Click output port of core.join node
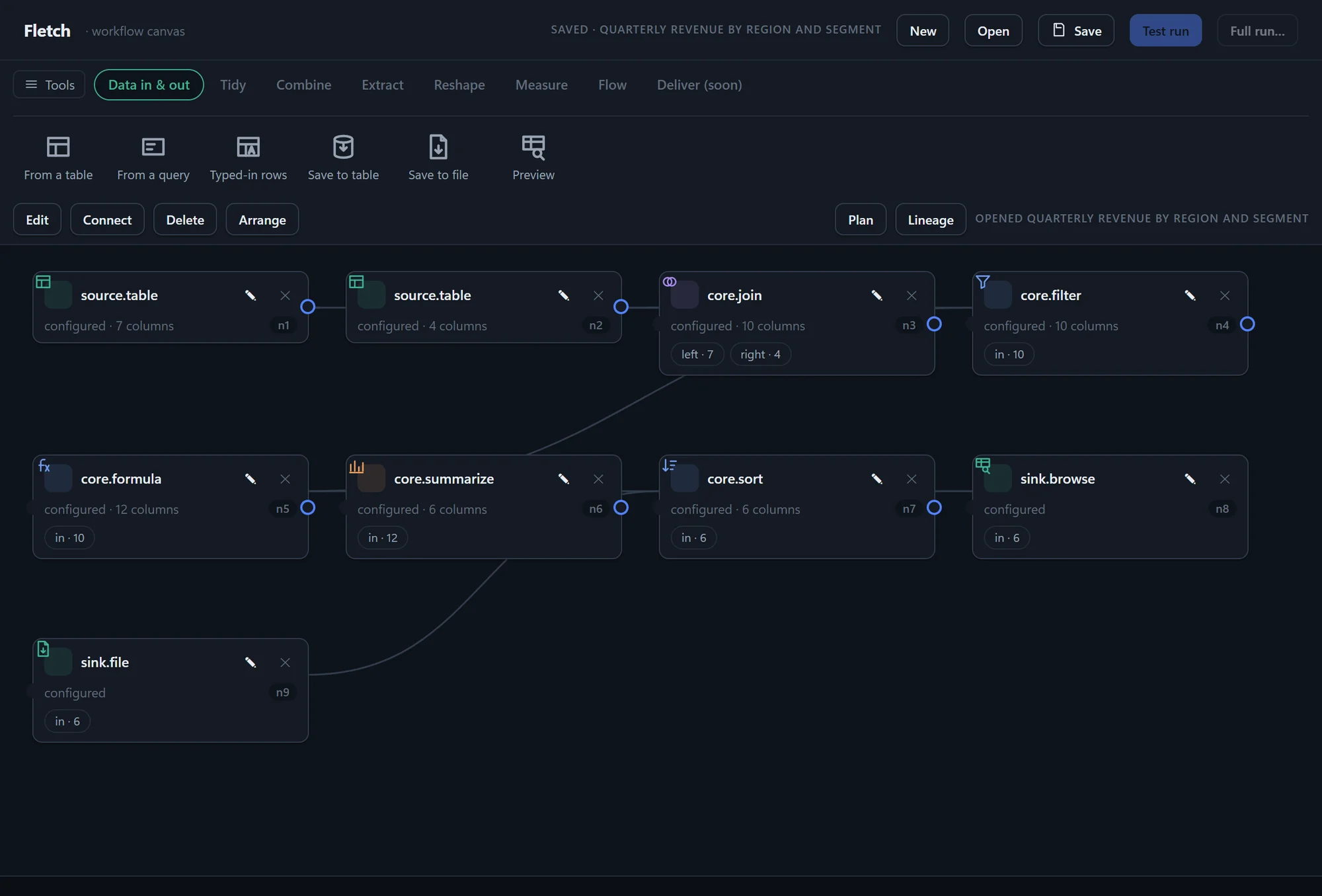 (935, 324)
